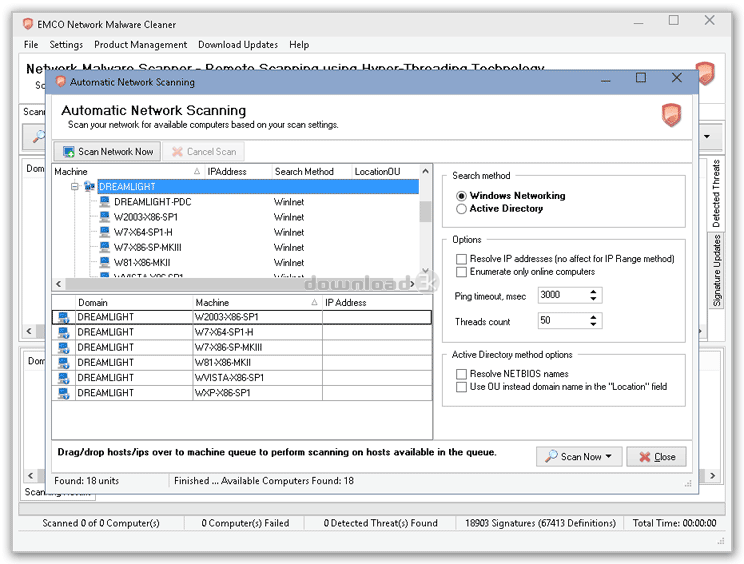Click the Close button in dialog
The image size is (744, 564).
(x=656, y=456)
